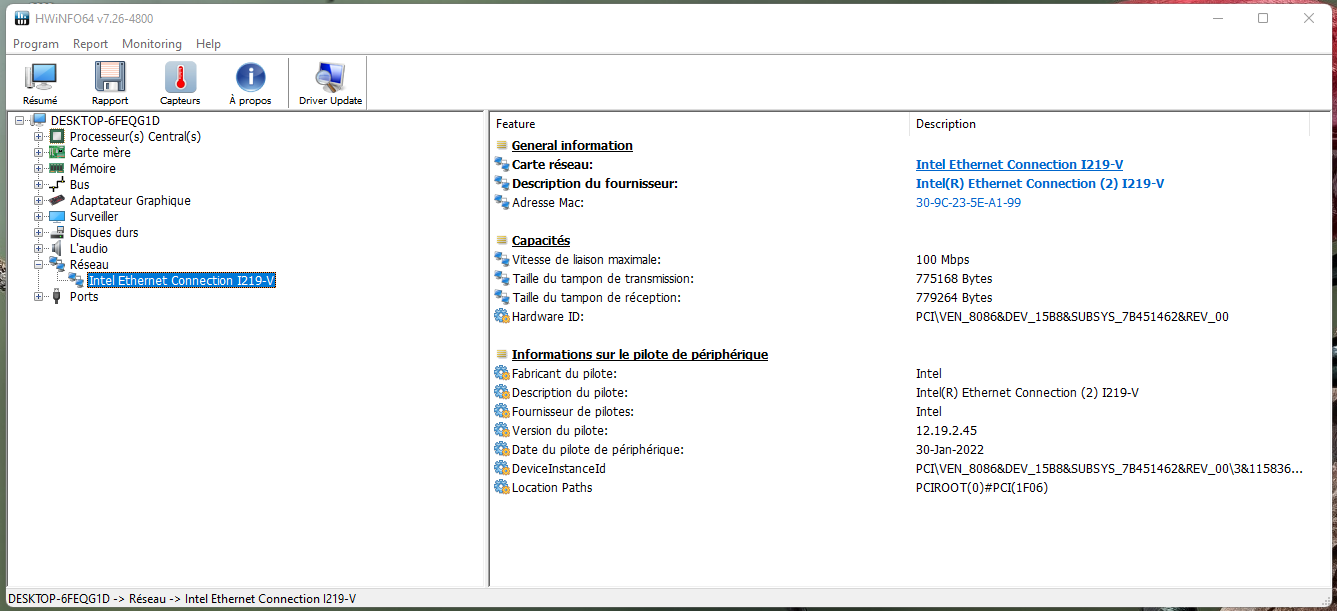Select the L'audio label in tree

tap(89, 249)
